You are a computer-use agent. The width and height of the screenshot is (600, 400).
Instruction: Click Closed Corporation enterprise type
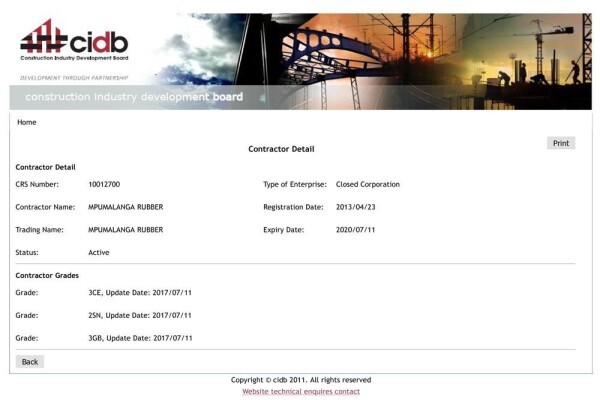[368, 184]
